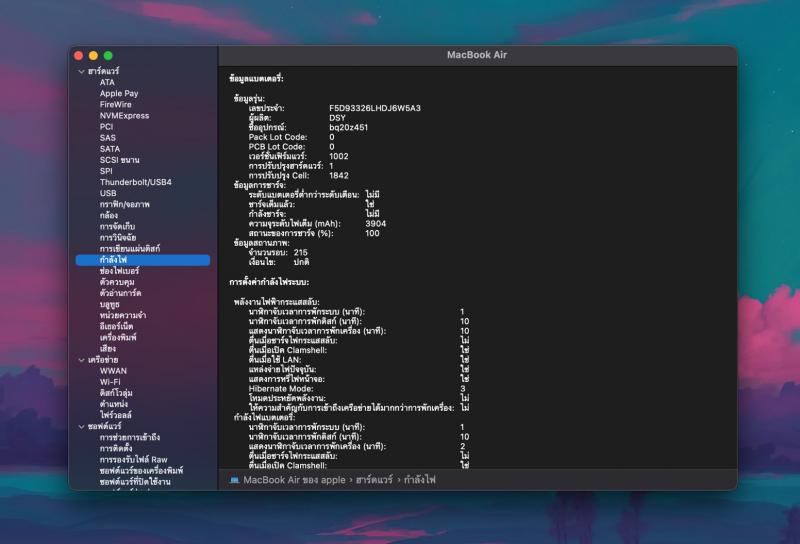Open กราฟิก/จอภาพ in the sidebar

coord(124,204)
